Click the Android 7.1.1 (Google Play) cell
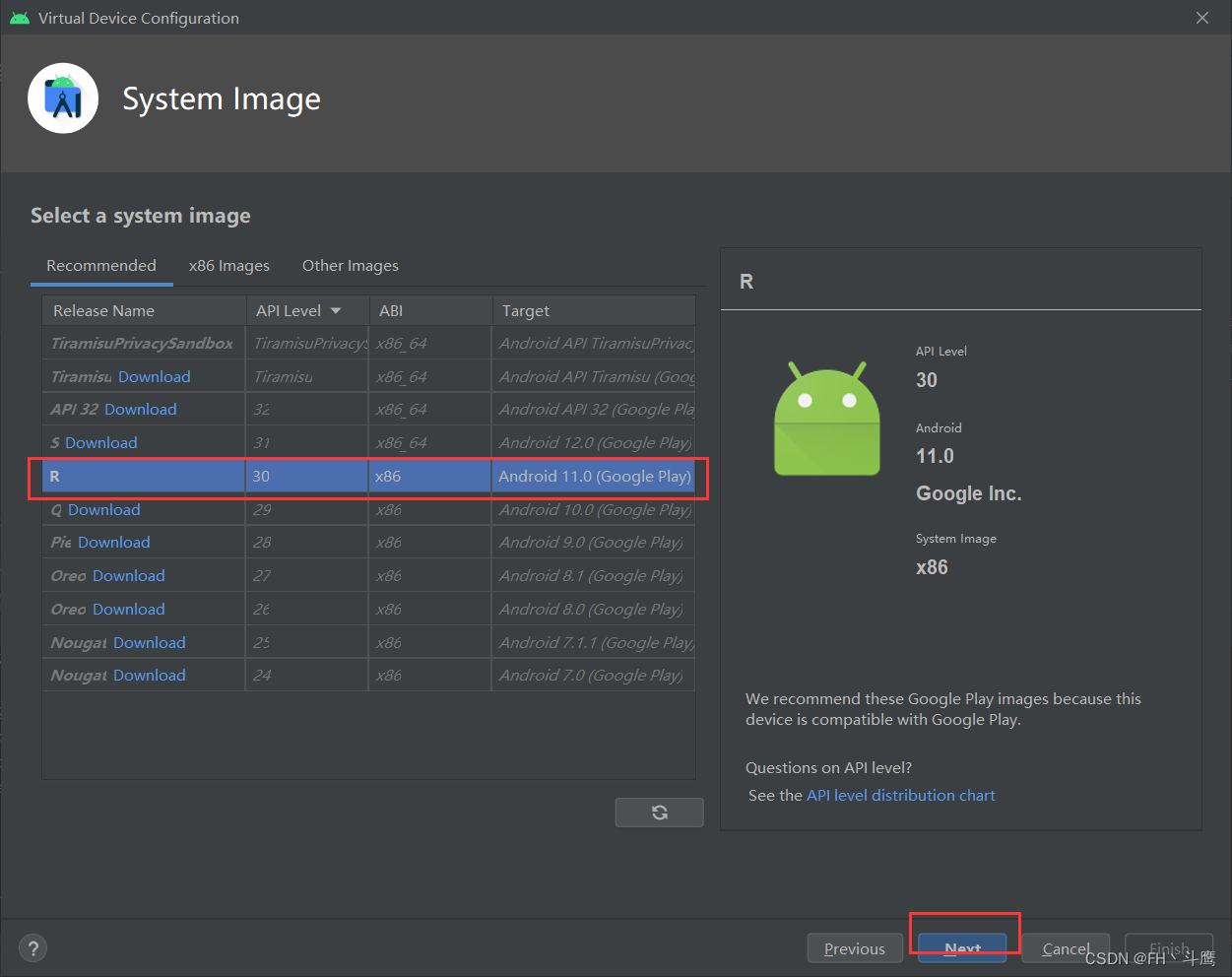 [x=594, y=643]
